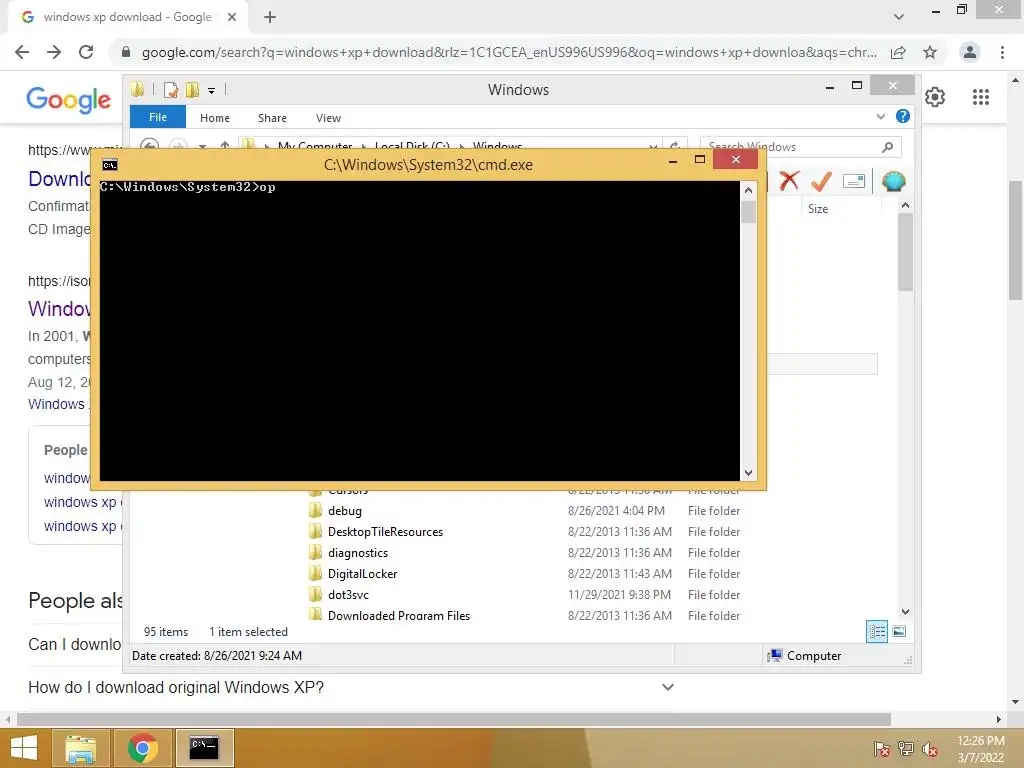
Task: Click the orange checkmark icon in Explorer
Action: tap(821, 180)
